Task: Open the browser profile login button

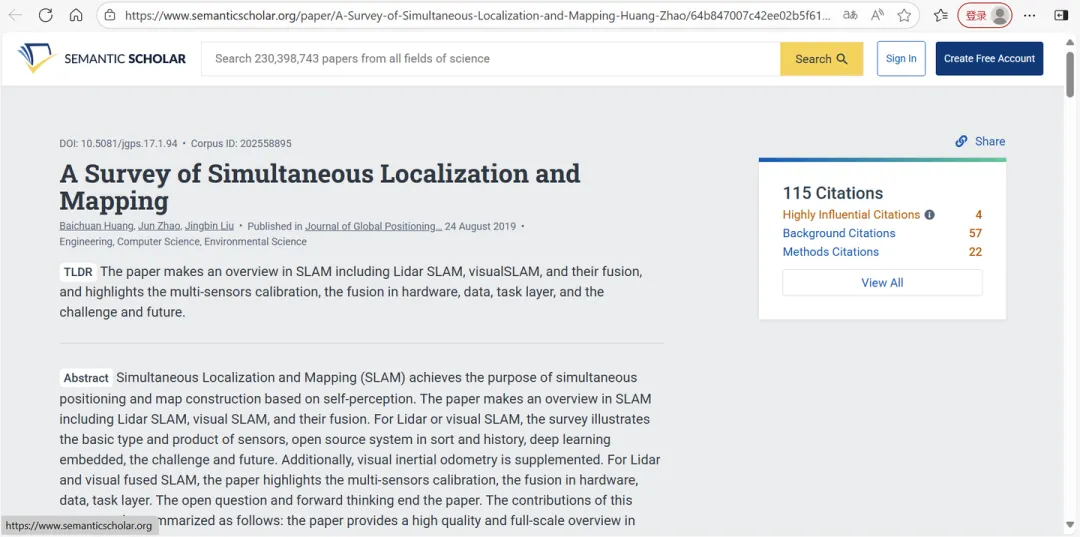Action: pos(985,15)
